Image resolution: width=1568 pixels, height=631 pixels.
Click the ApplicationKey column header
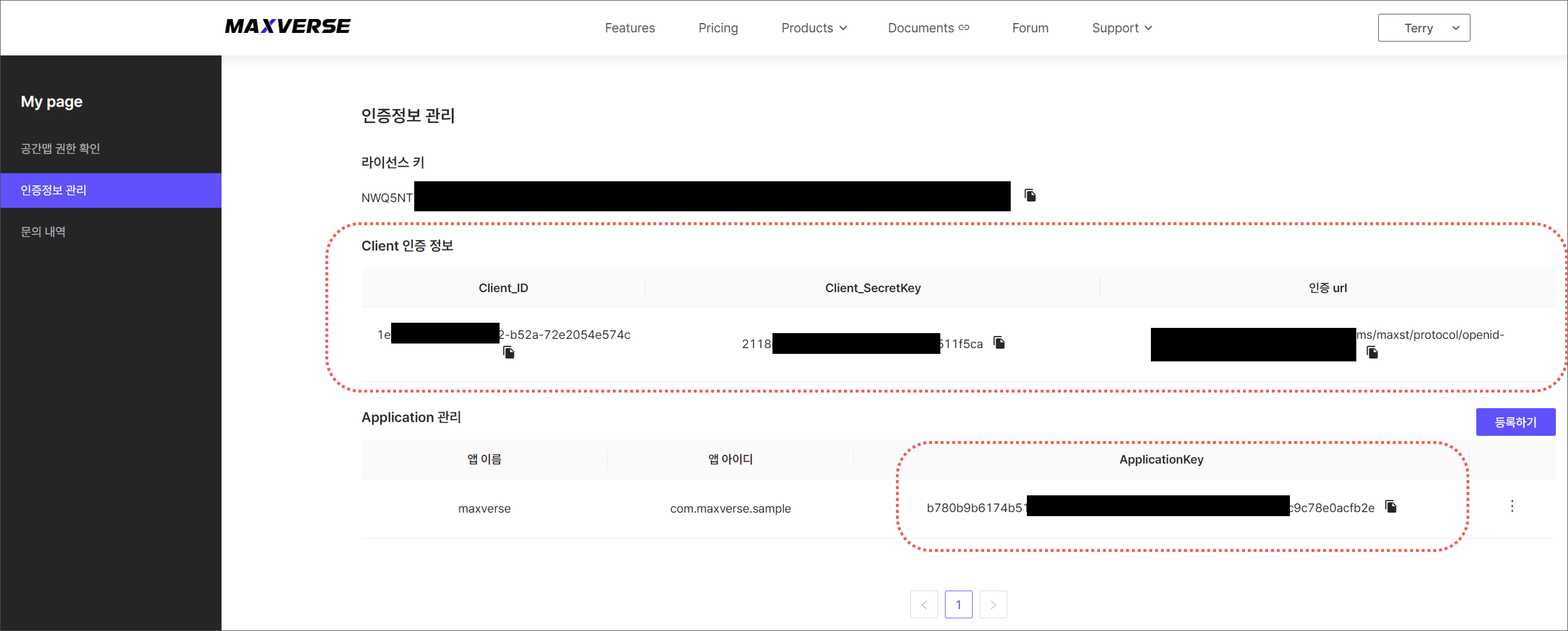pos(1161,460)
